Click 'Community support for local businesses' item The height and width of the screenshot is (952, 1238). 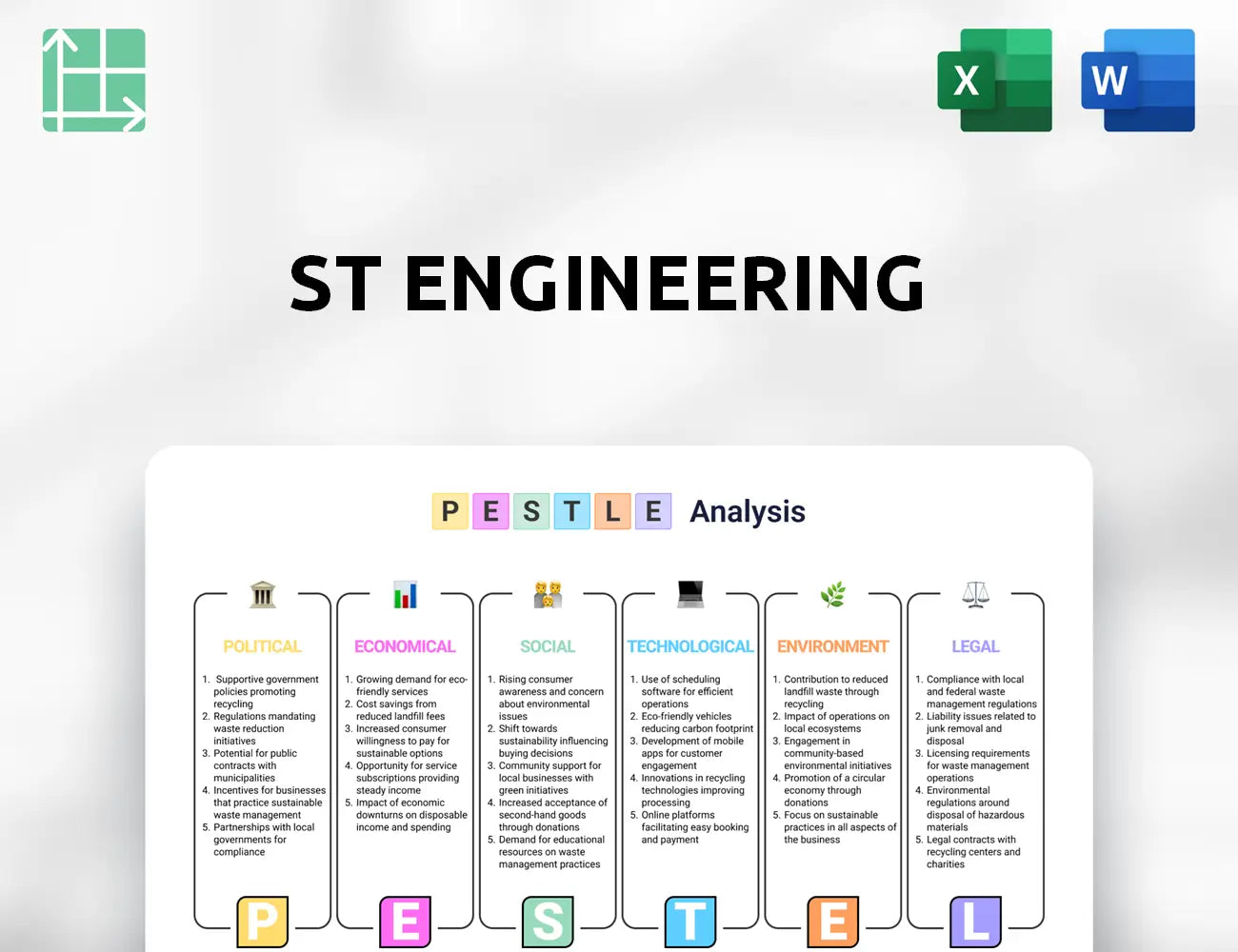click(545, 778)
